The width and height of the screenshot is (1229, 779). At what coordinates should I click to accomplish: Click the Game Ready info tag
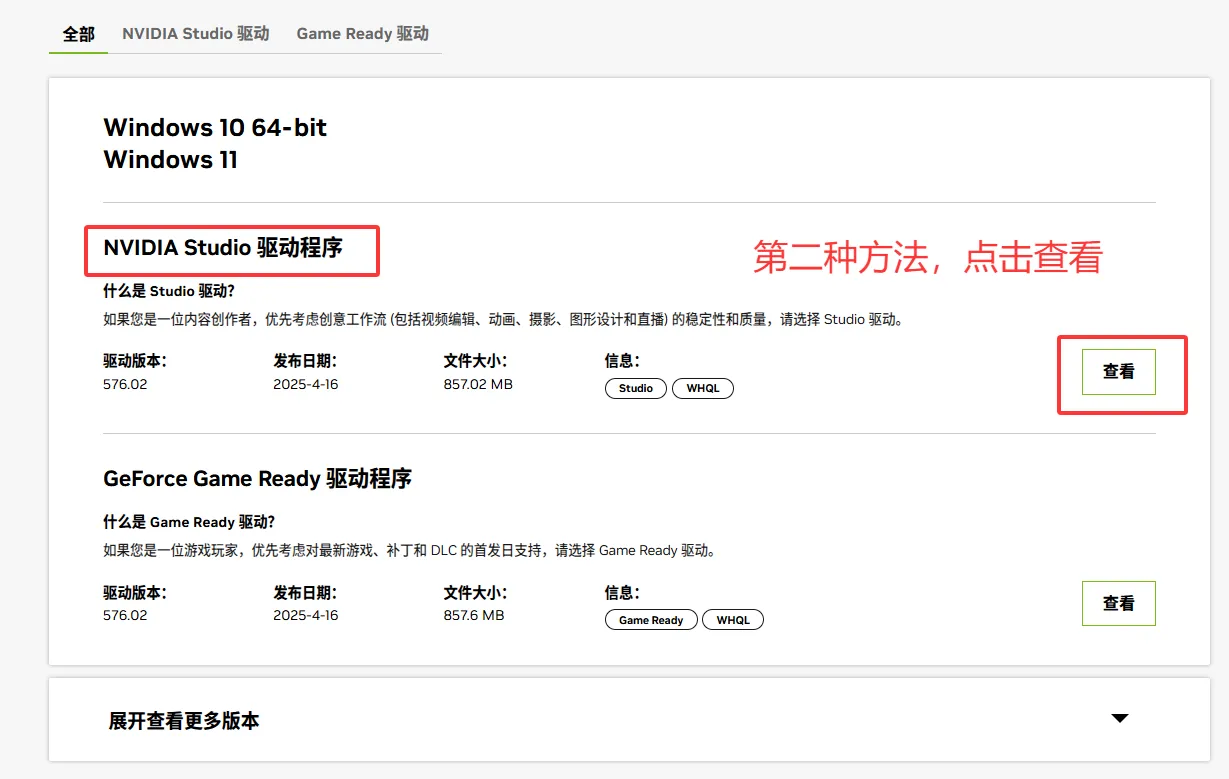click(651, 620)
